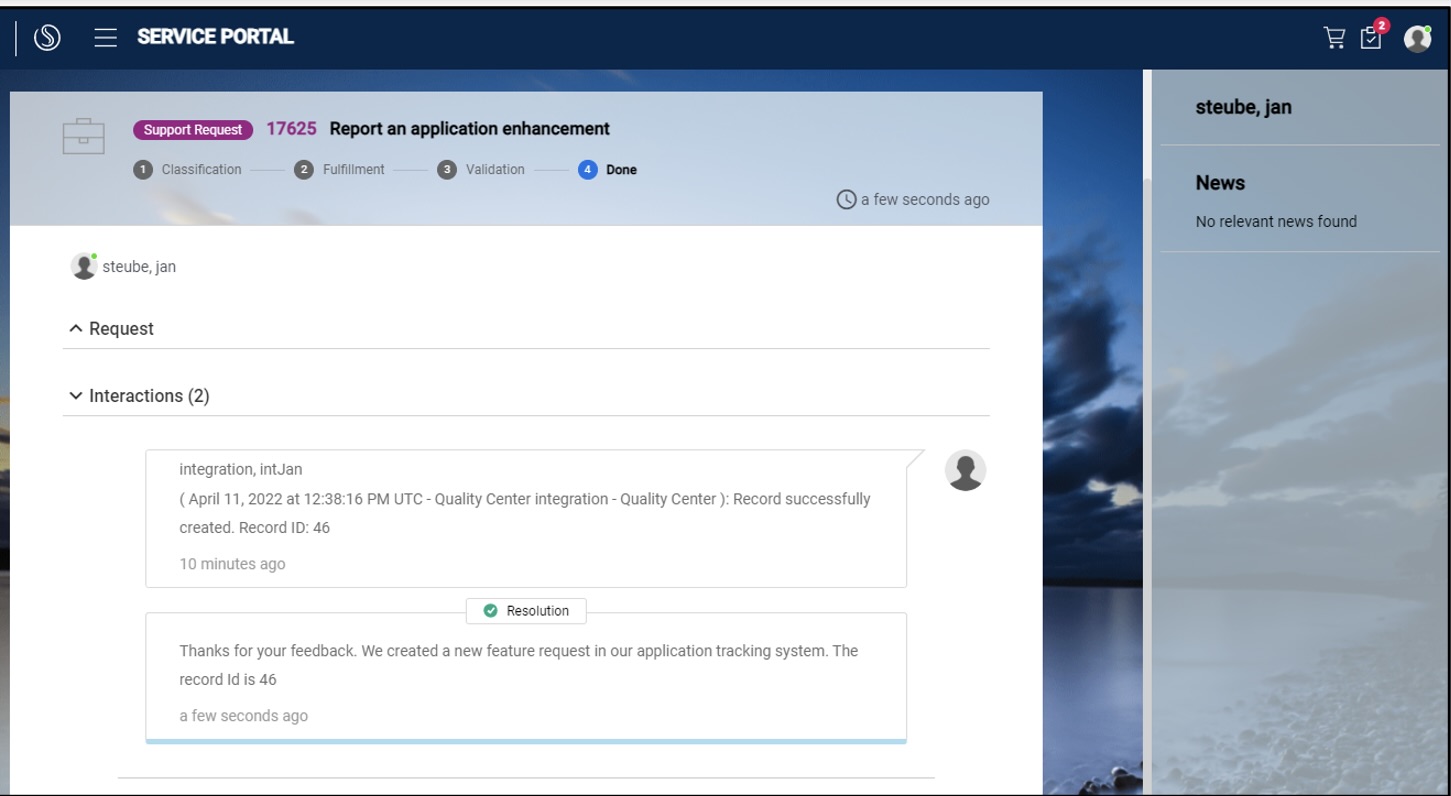Image resolution: width=1451 pixels, height=796 pixels.
Task: Click steube, jan's online status indicator dot
Action: click(95, 257)
